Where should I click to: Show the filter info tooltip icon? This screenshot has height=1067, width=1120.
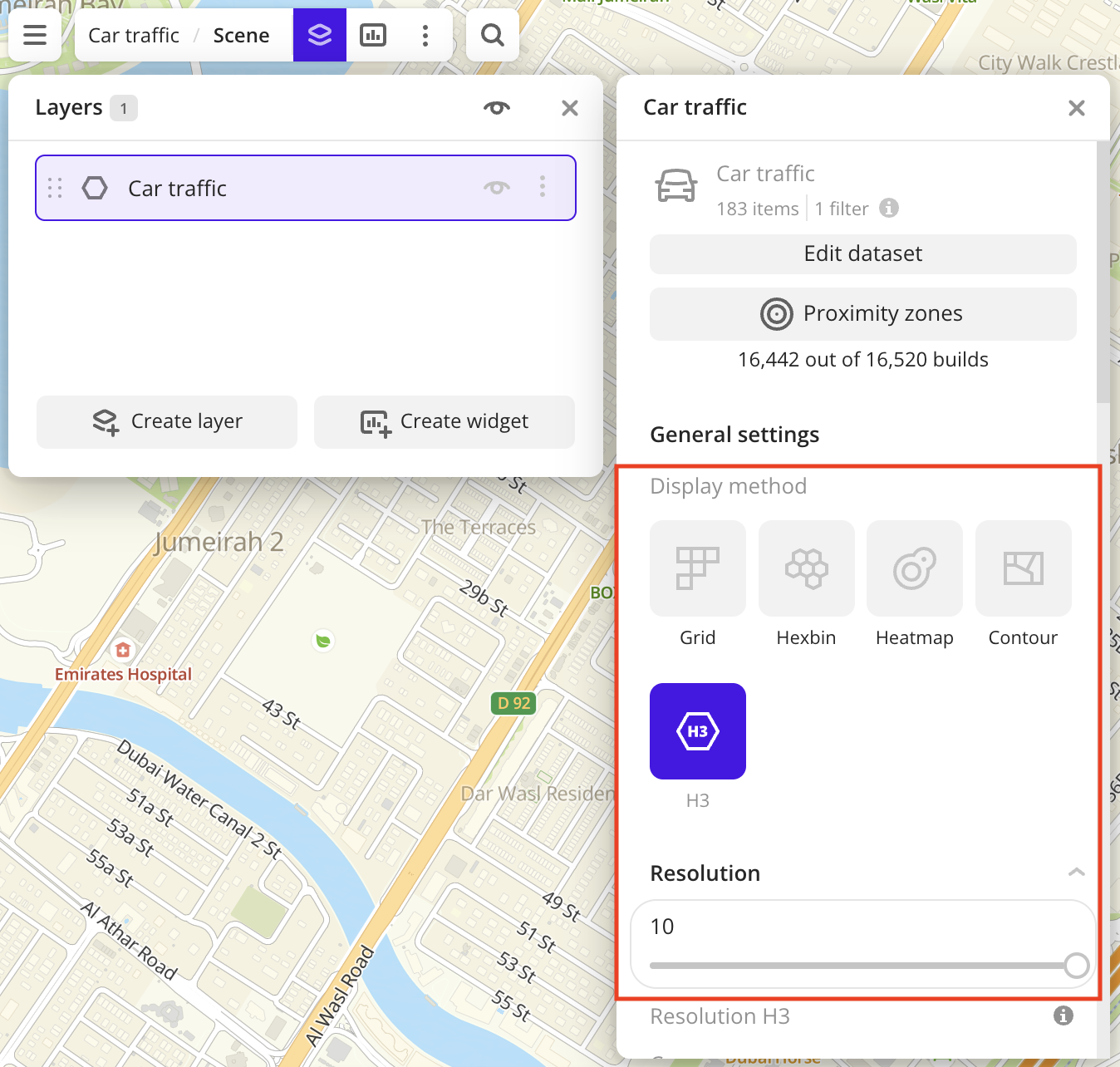tap(889, 209)
